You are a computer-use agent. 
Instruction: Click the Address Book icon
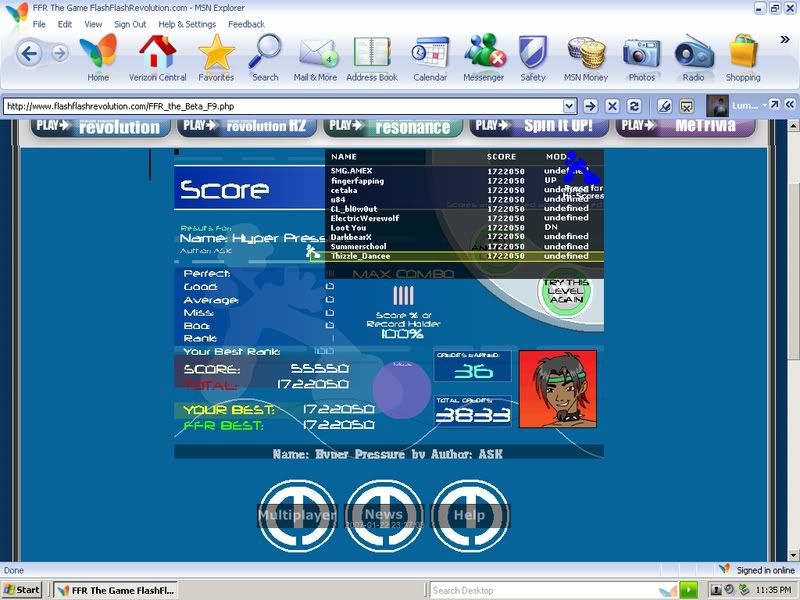point(372,53)
